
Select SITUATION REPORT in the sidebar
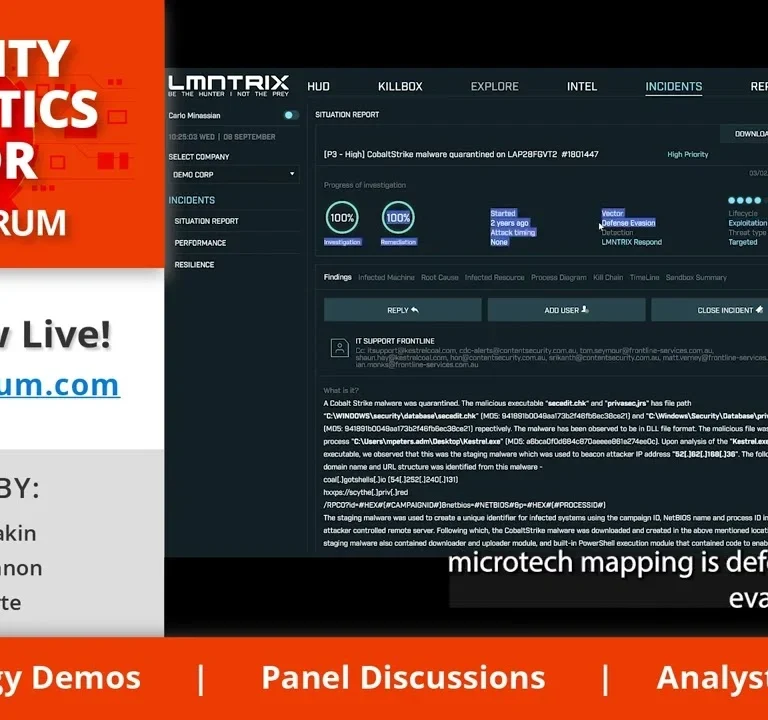[206, 221]
